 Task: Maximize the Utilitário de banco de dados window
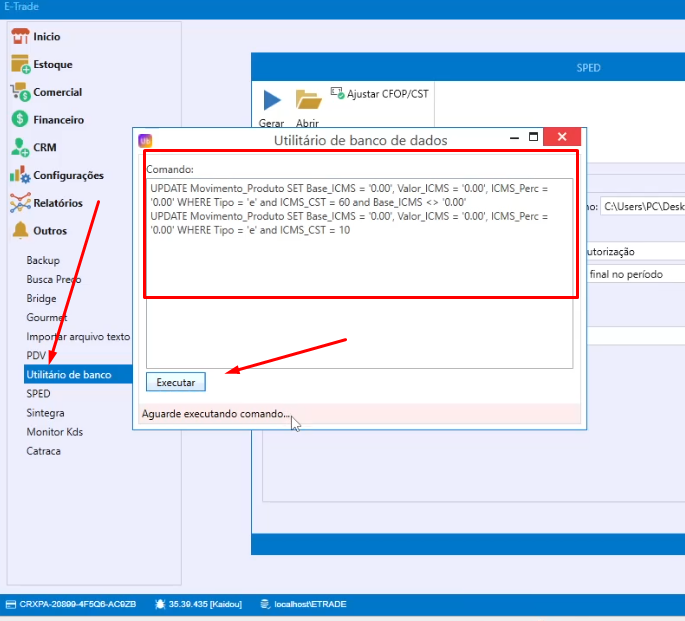coord(533,138)
